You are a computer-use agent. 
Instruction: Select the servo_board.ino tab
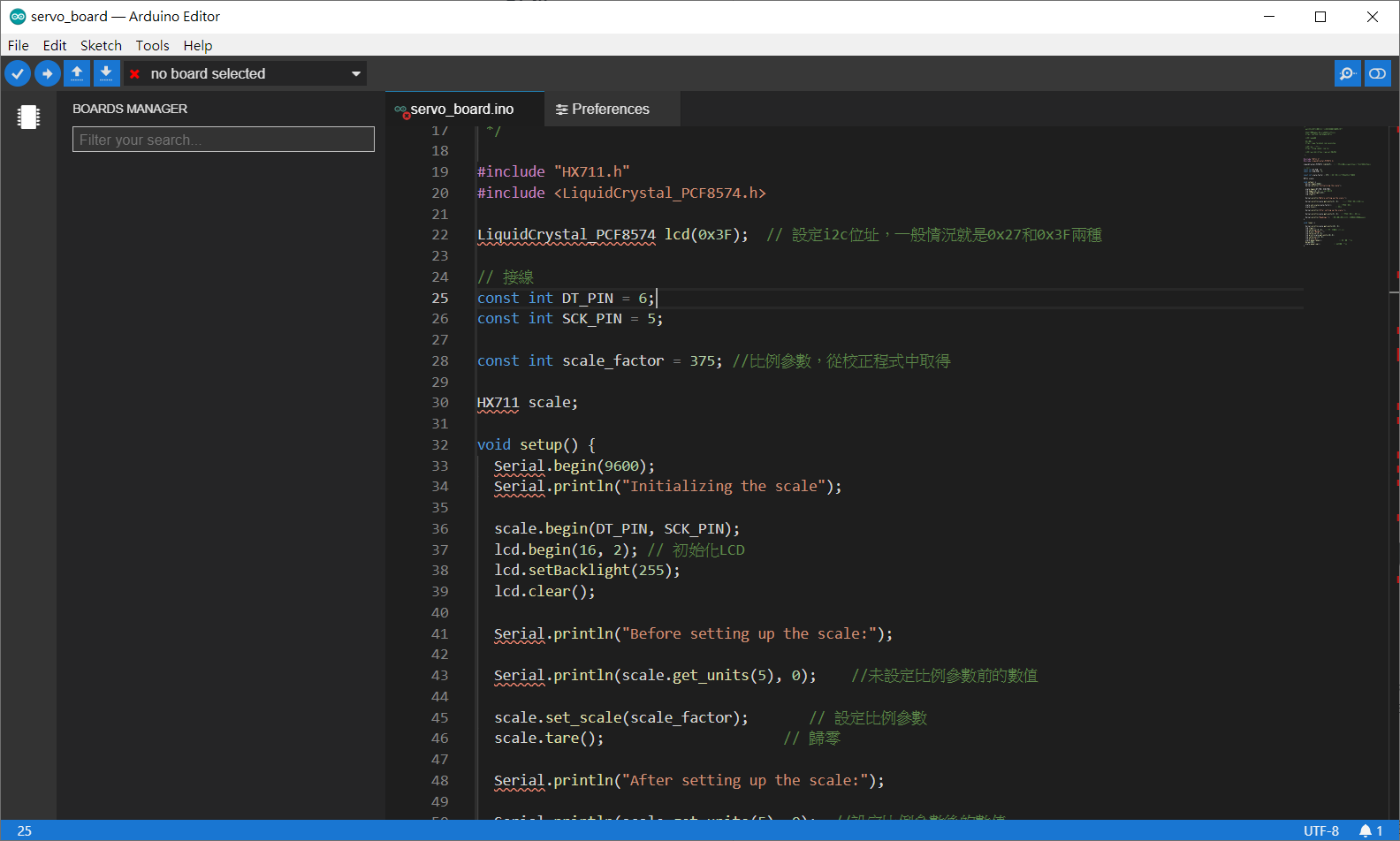461,109
